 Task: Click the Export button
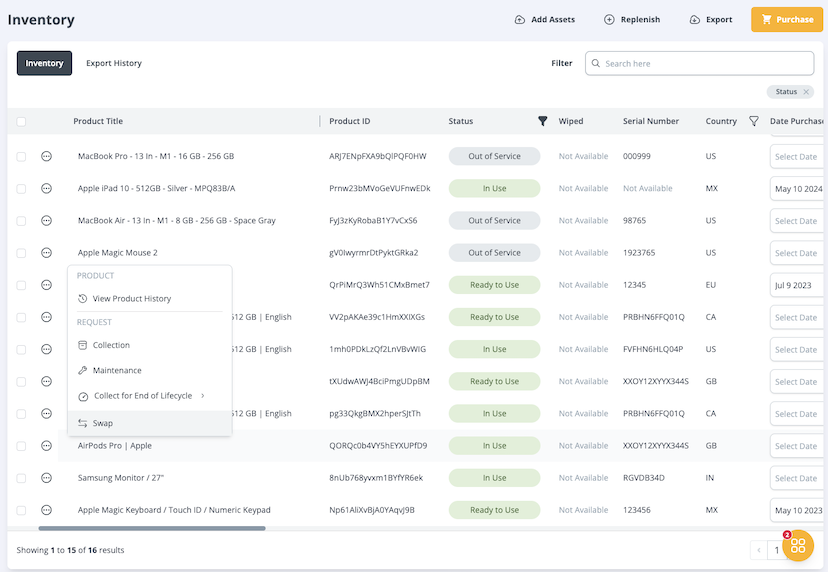(x=710, y=19)
